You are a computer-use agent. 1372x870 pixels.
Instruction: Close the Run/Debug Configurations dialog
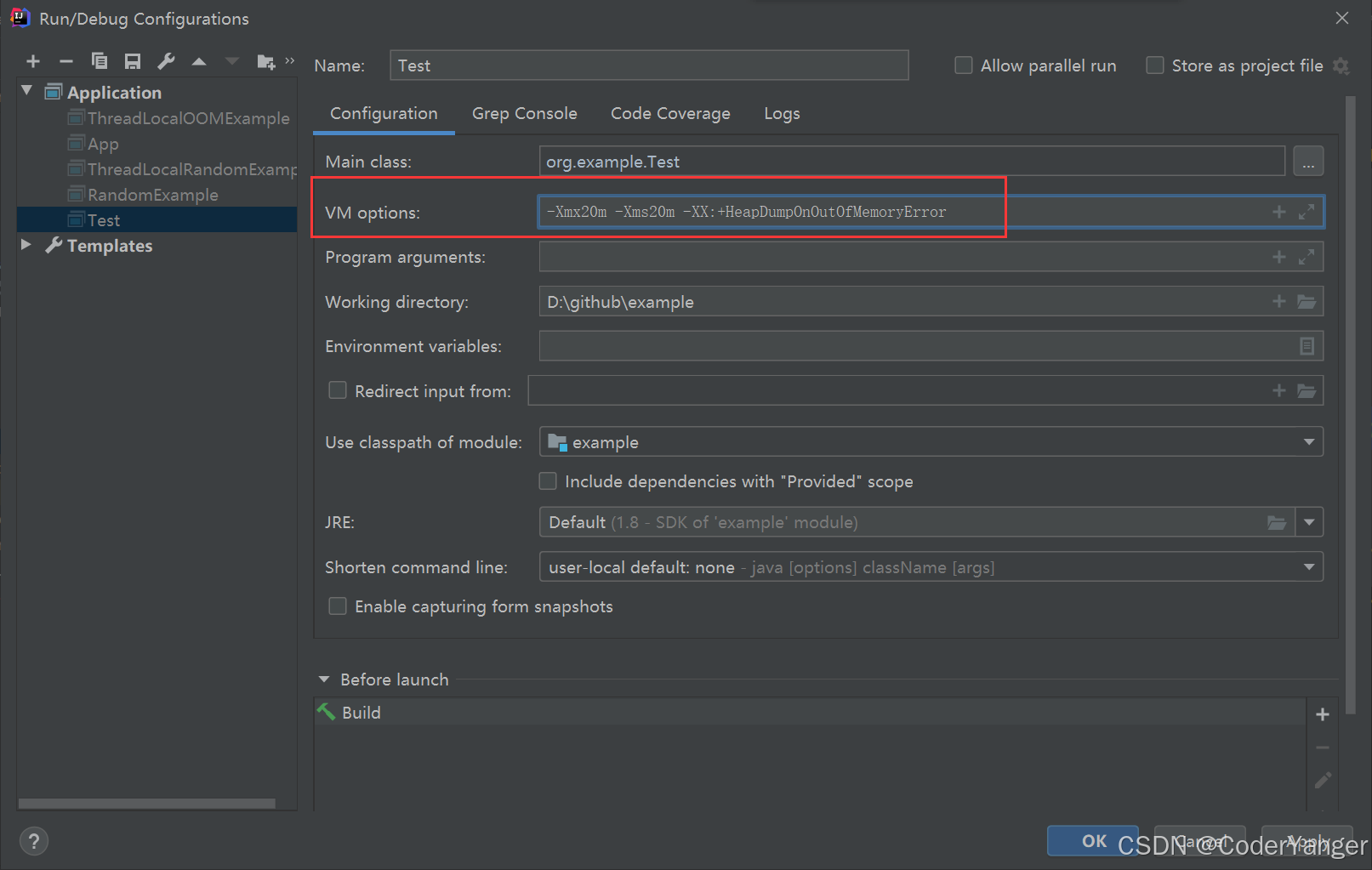[x=1342, y=18]
